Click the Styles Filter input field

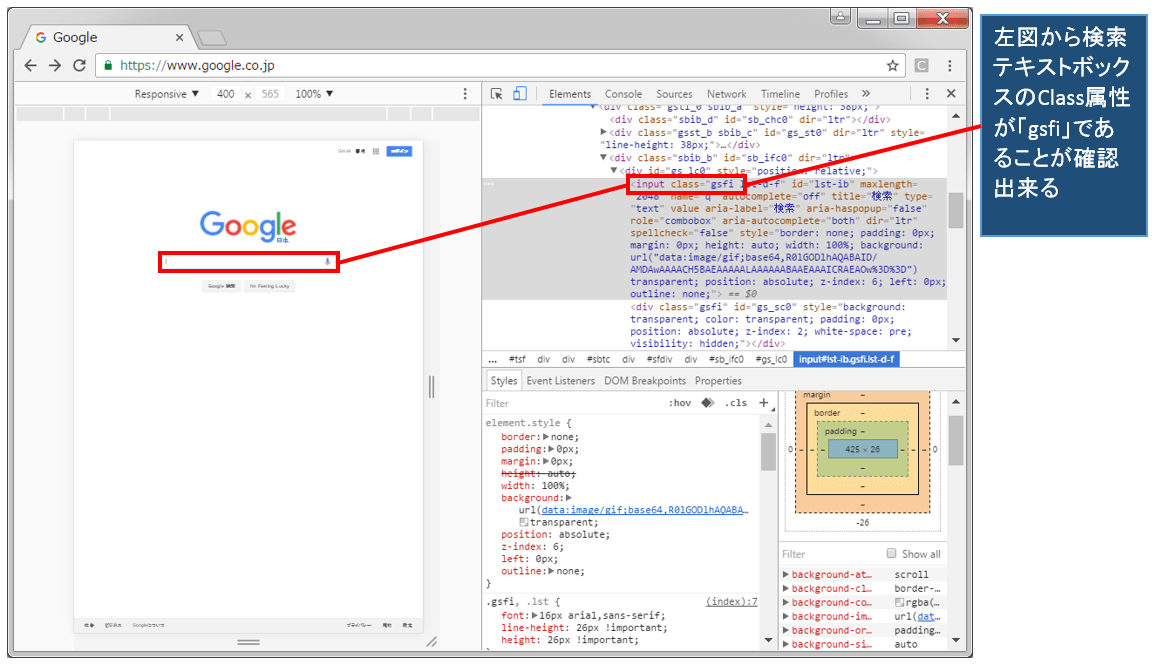572,403
